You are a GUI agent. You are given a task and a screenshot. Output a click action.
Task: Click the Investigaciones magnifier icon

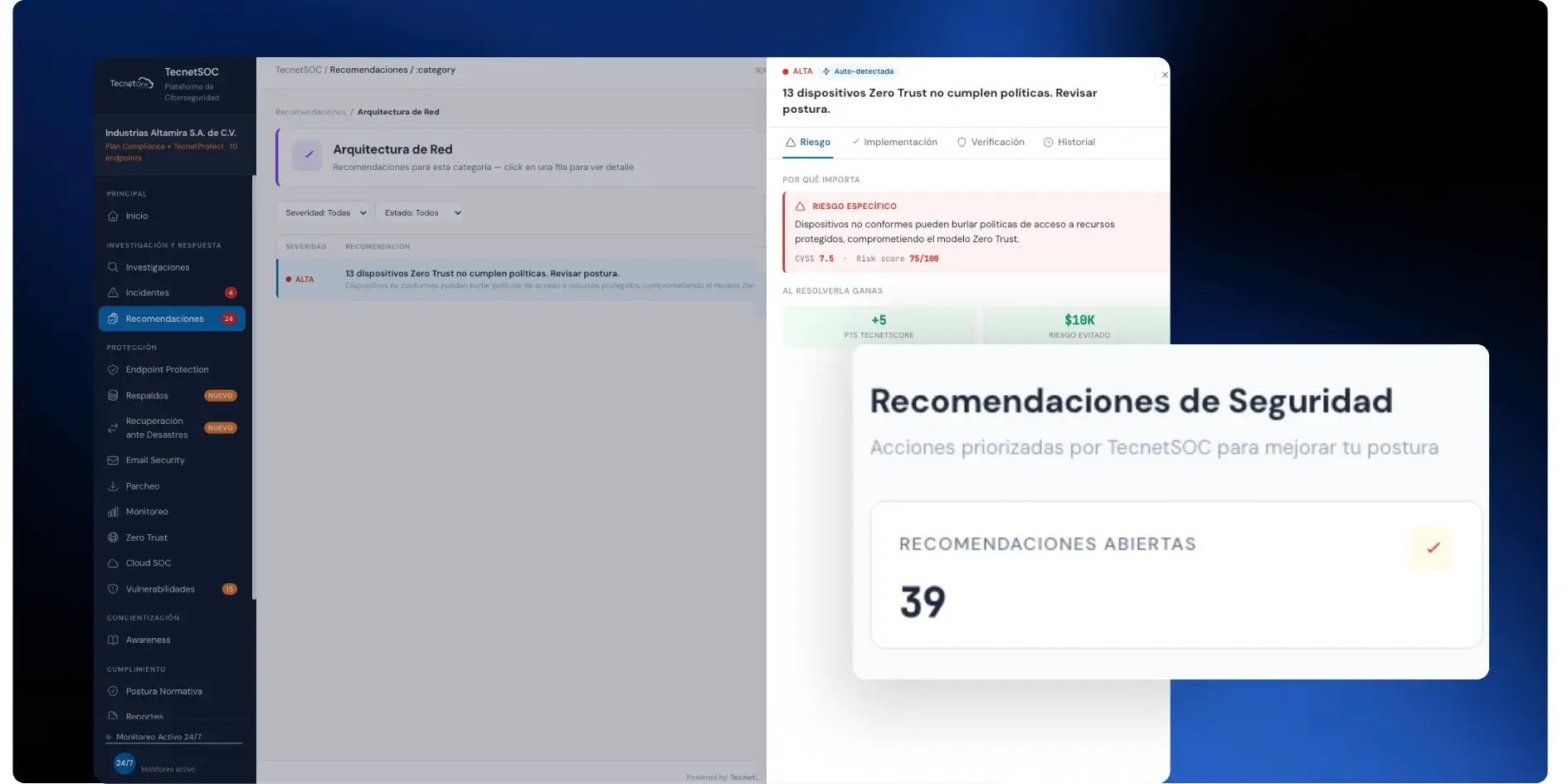click(x=113, y=267)
